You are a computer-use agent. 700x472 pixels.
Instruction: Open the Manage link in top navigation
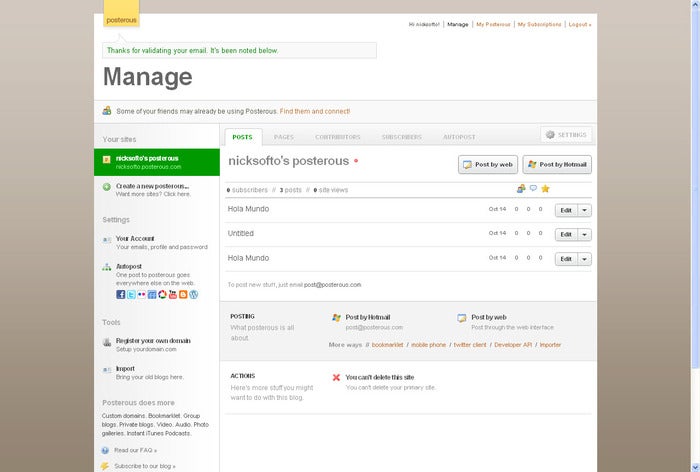point(458,25)
